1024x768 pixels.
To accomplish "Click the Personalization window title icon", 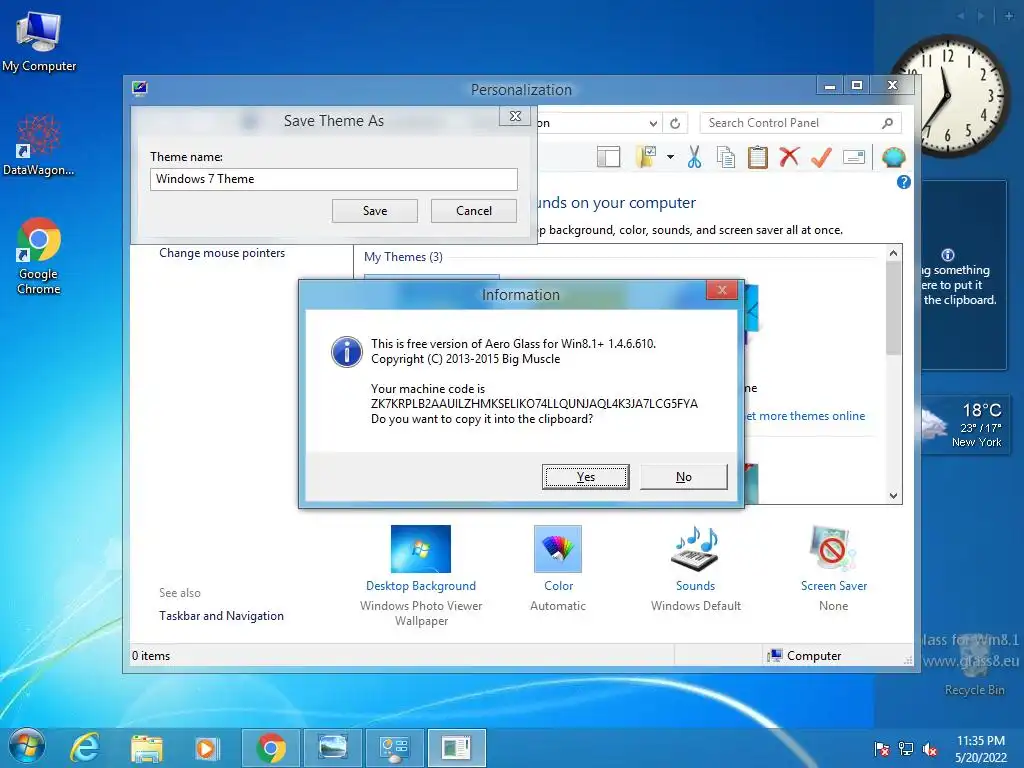I will [140, 89].
